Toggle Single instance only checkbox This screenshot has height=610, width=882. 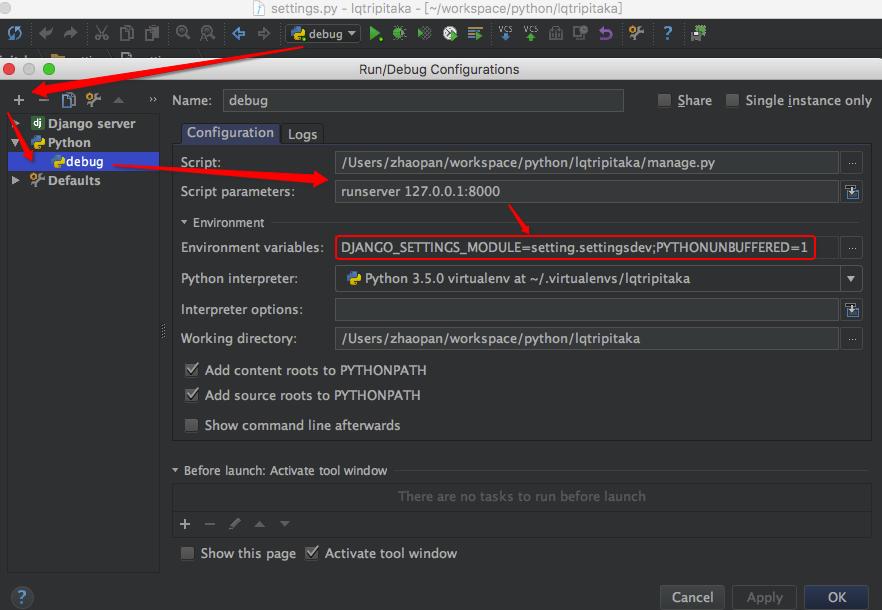tap(732, 100)
